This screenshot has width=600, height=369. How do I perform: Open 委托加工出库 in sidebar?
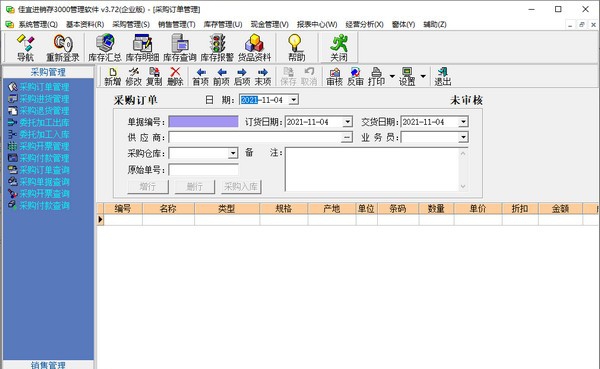pos(44,123)
